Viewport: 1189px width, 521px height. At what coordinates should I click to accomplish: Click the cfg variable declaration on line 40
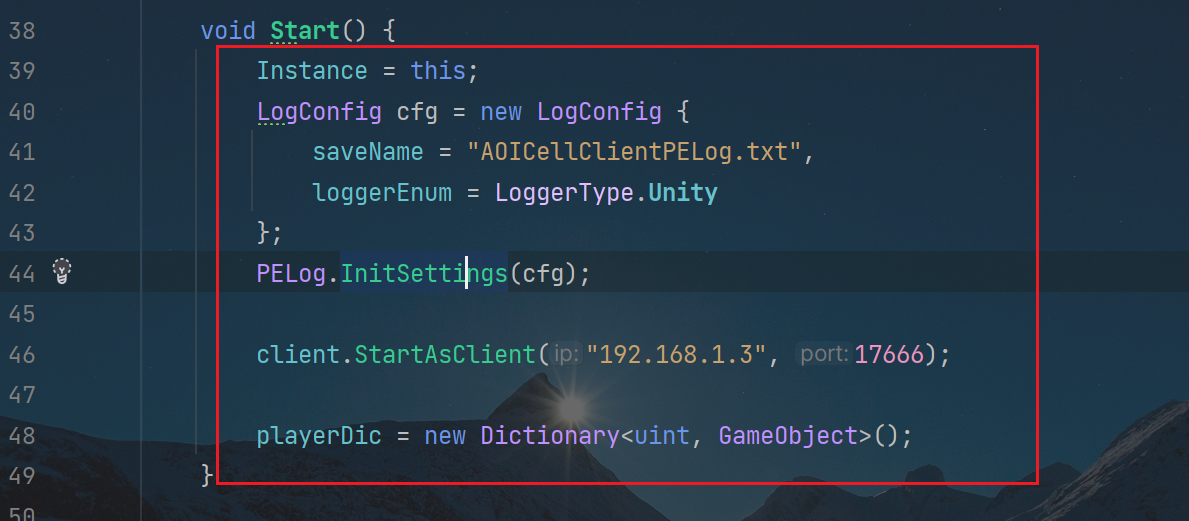tap(417, 112)
